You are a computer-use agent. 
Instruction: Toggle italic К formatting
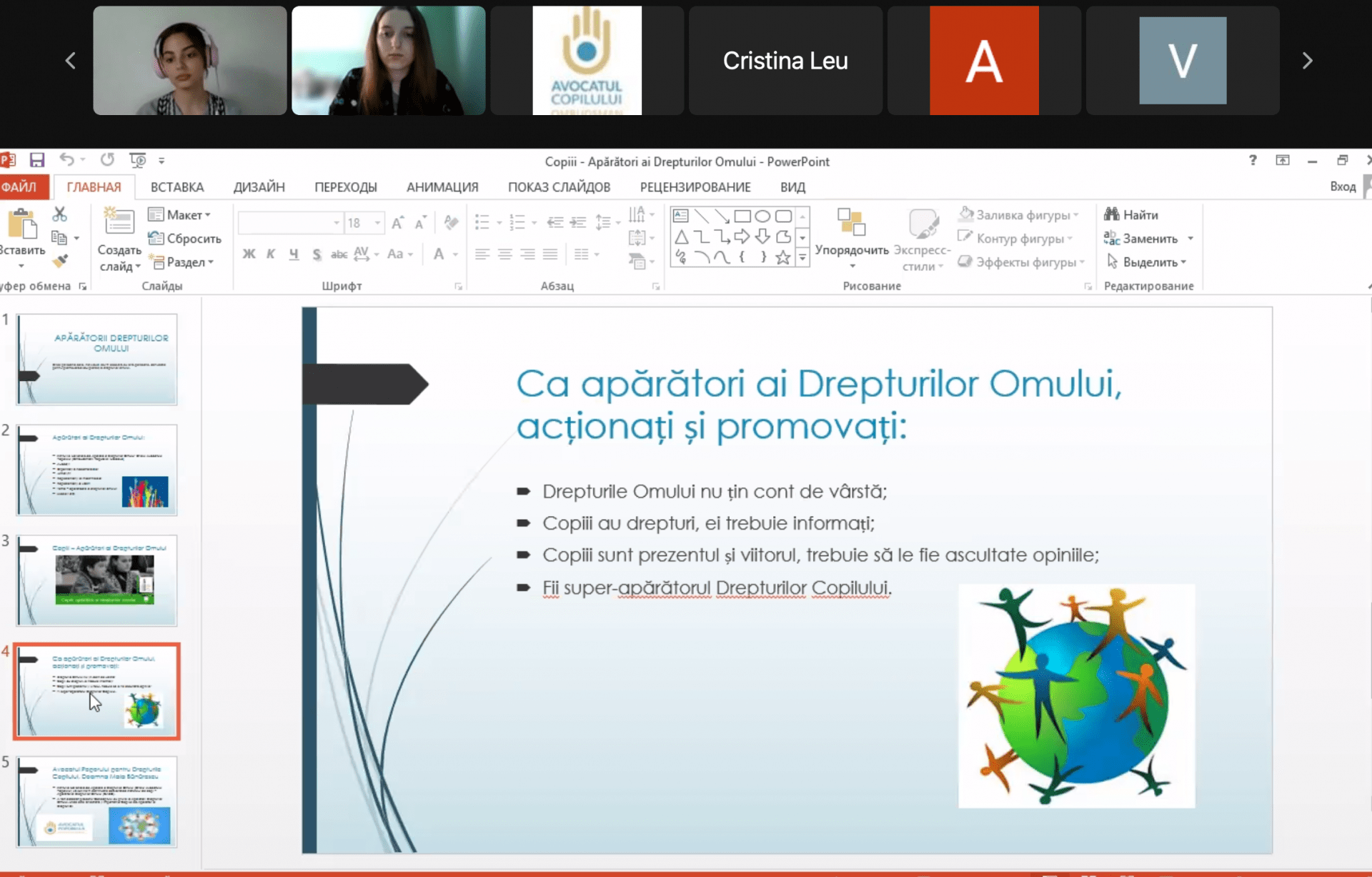click(x=271, y=254)
